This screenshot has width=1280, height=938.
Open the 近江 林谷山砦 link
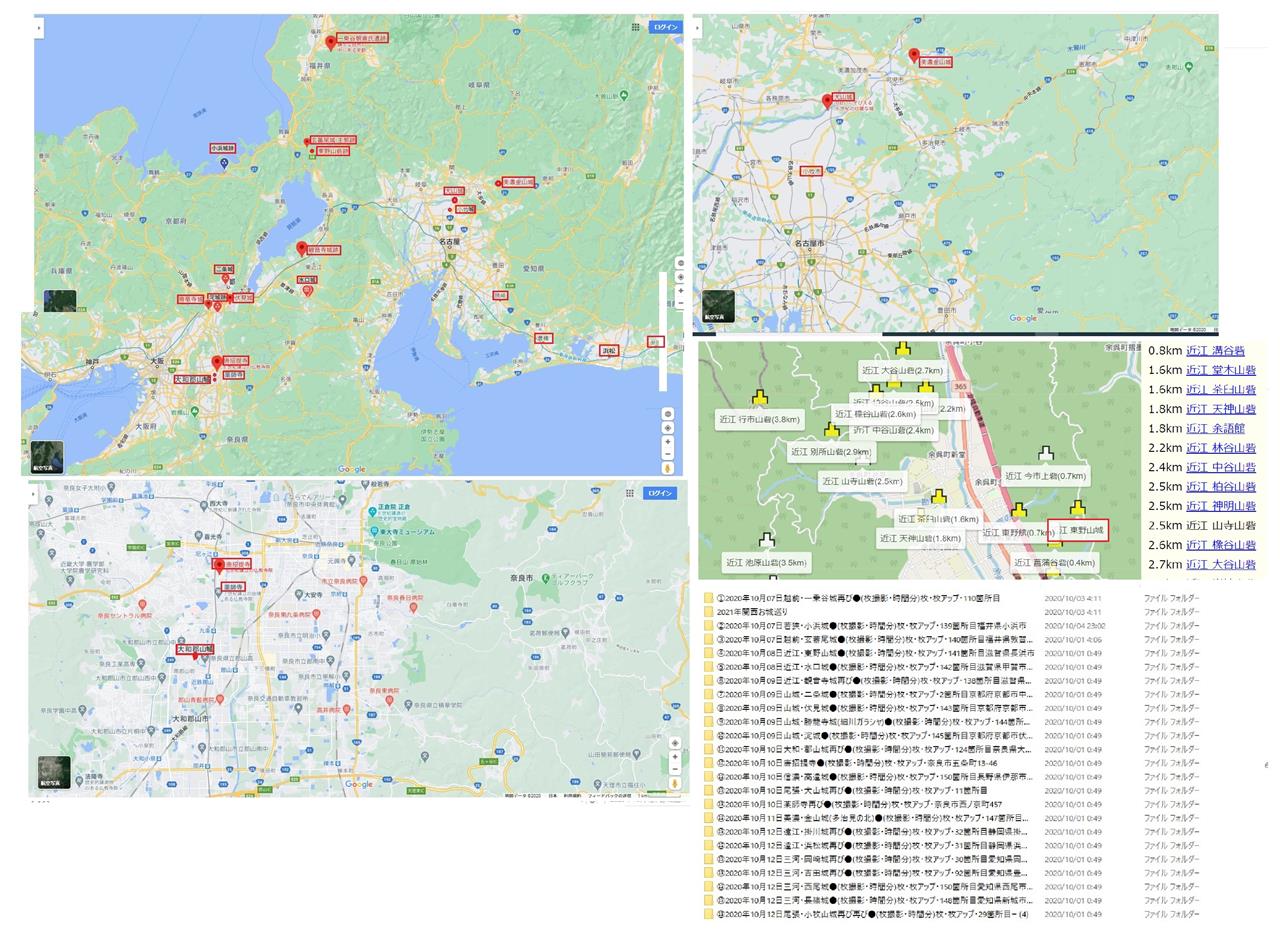point(1221,448)
